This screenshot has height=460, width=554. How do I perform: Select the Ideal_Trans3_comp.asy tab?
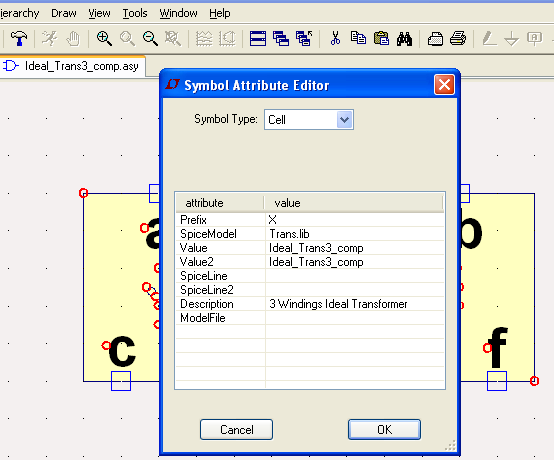(x=73, y=66)
